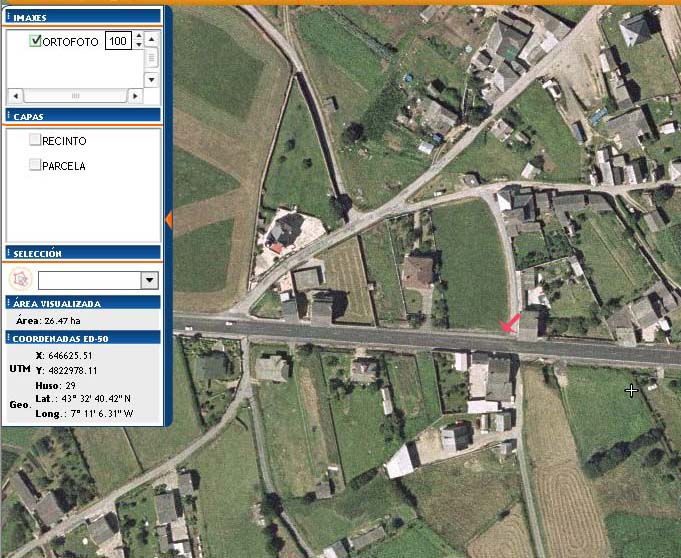Screen dimensions: 681x558
Task: Open the Selección dropdown list
Action: pyautogui.click(x=150, y=281)
